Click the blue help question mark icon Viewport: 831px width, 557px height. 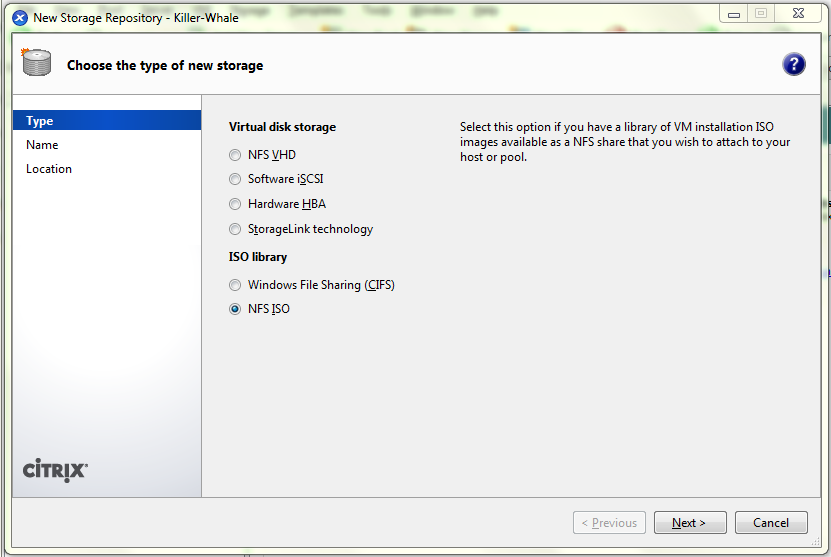click(x=794, y=65)
